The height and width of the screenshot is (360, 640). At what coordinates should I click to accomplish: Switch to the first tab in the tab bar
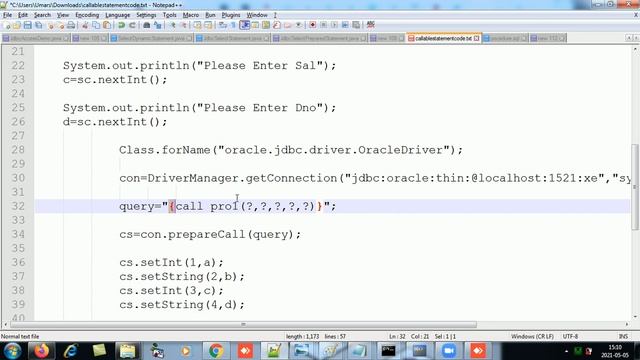pyautogui.click(x=36, y=38)
